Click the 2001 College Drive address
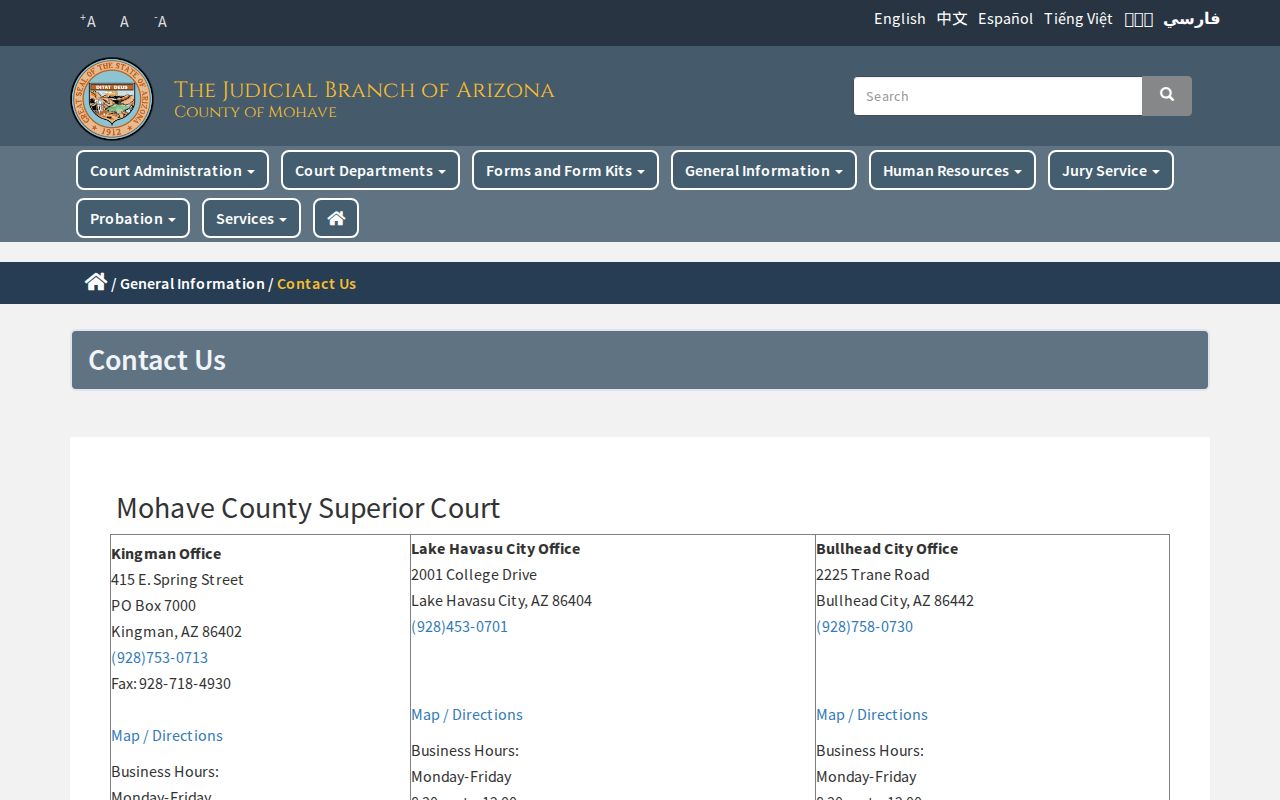The height and width of the screenshot is (800, 1280). tap(474, 574)
